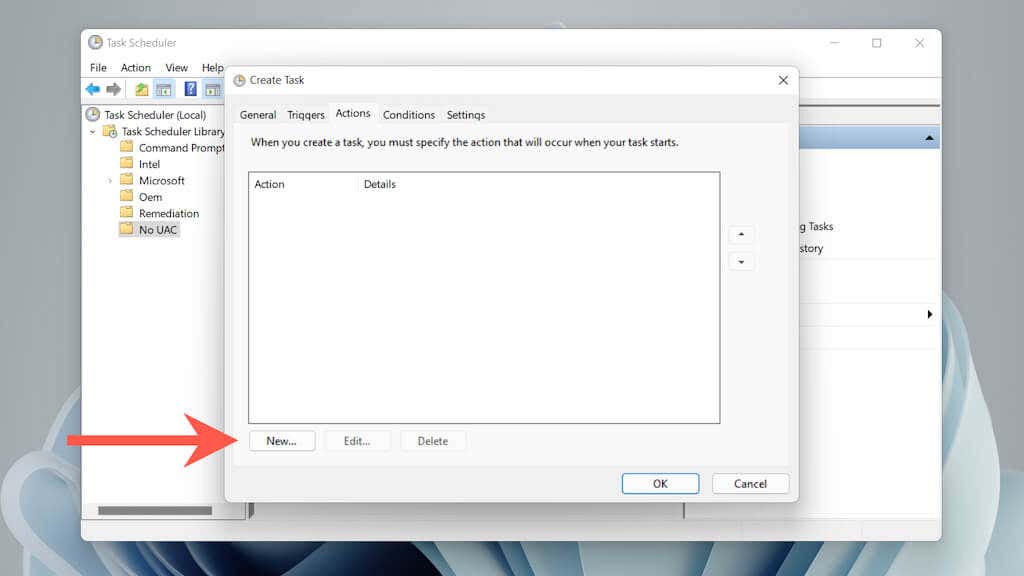Switch to the Conditions tab

pos(409,114)
